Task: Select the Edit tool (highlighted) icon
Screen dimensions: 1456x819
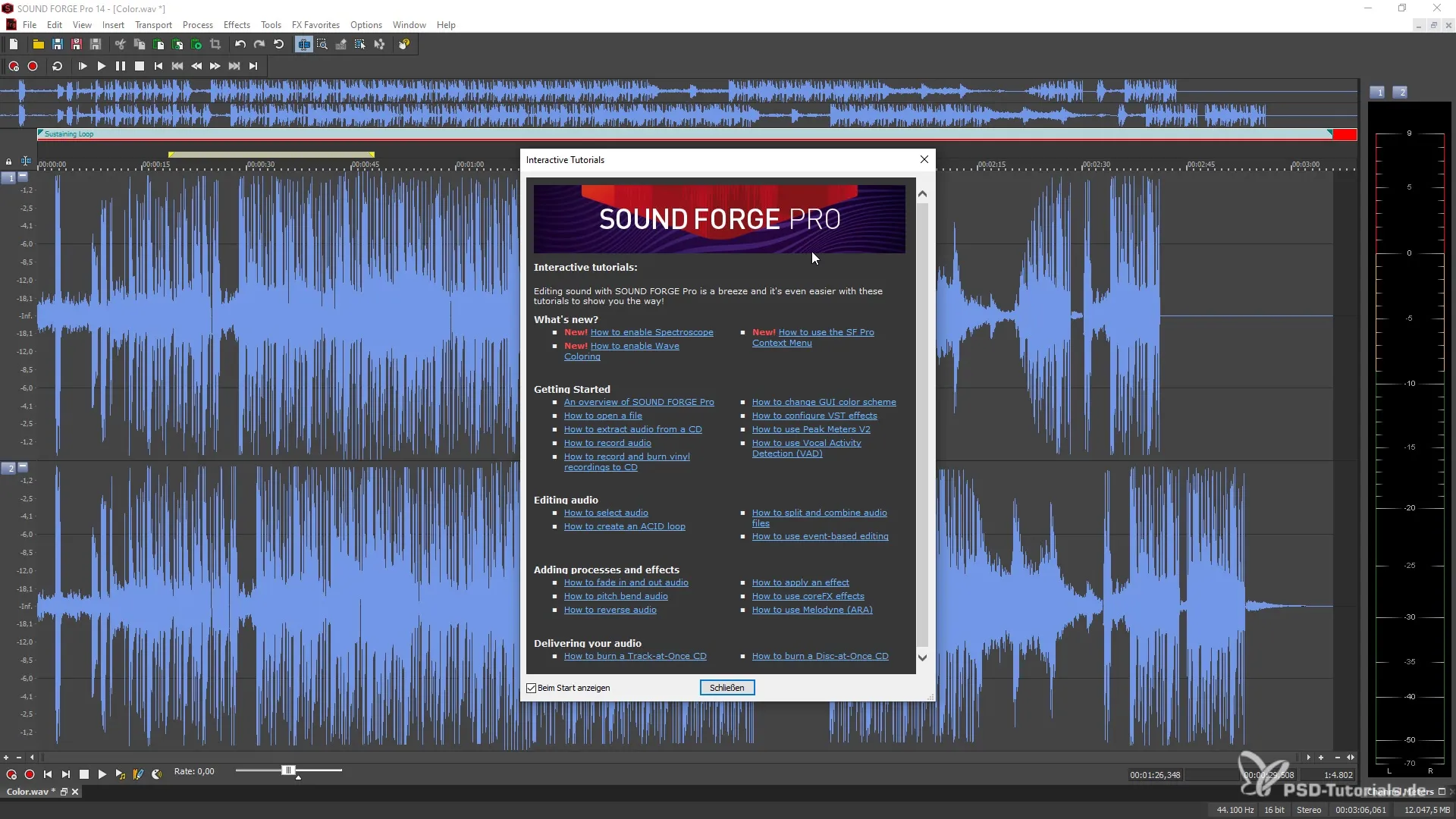Action: [304, 45]
